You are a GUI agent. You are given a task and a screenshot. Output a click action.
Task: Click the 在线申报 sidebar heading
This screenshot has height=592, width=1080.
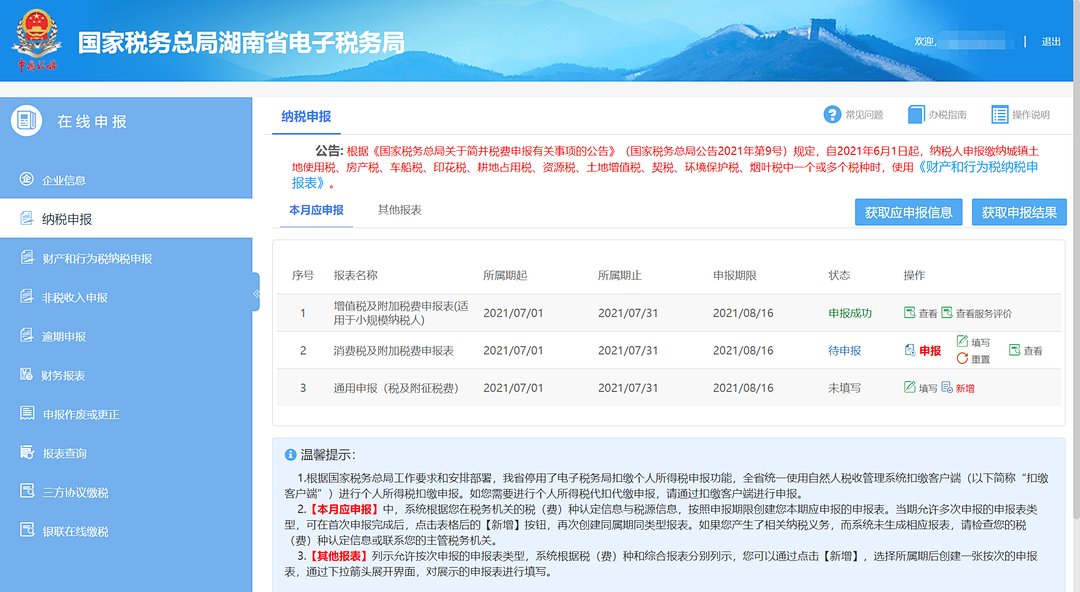[x=92, y=121]
